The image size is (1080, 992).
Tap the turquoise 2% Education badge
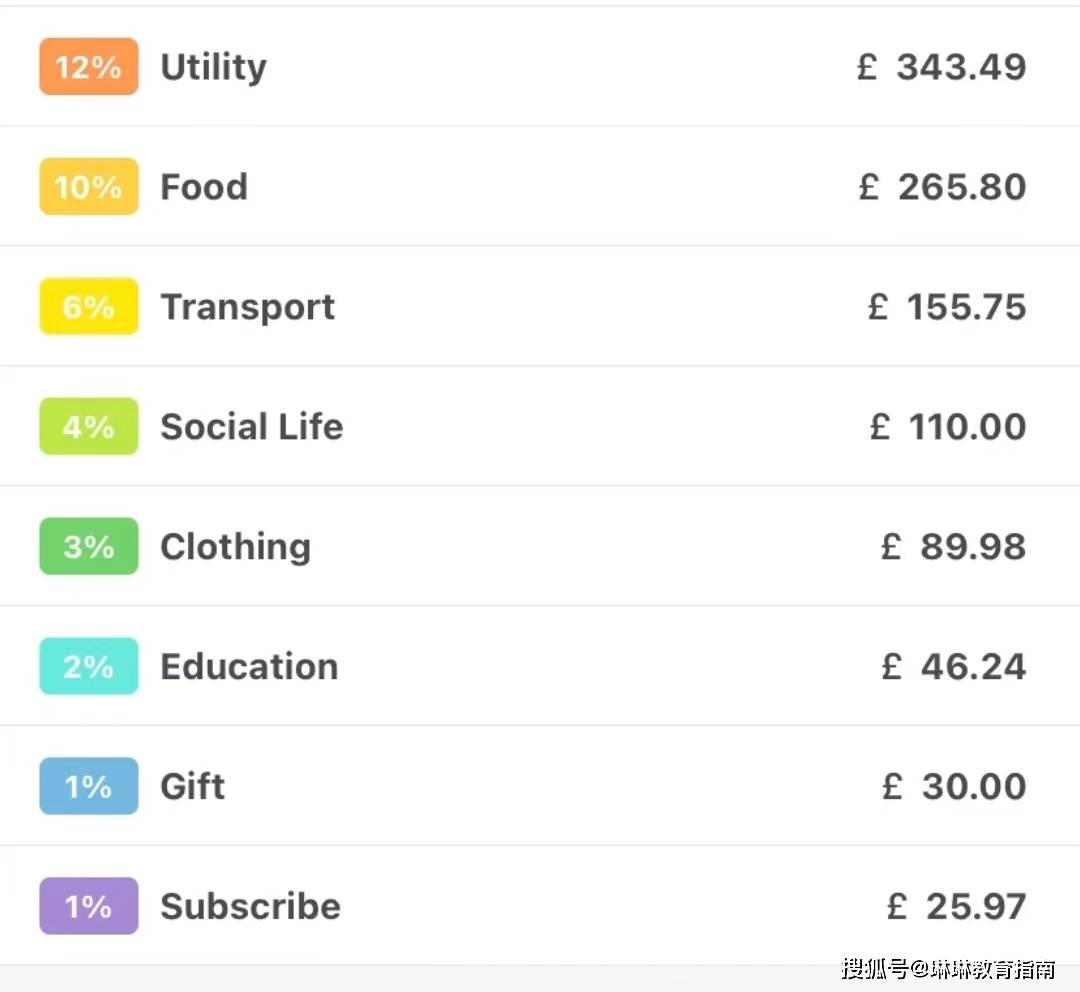pyautogui.click(x=89, y=667)
